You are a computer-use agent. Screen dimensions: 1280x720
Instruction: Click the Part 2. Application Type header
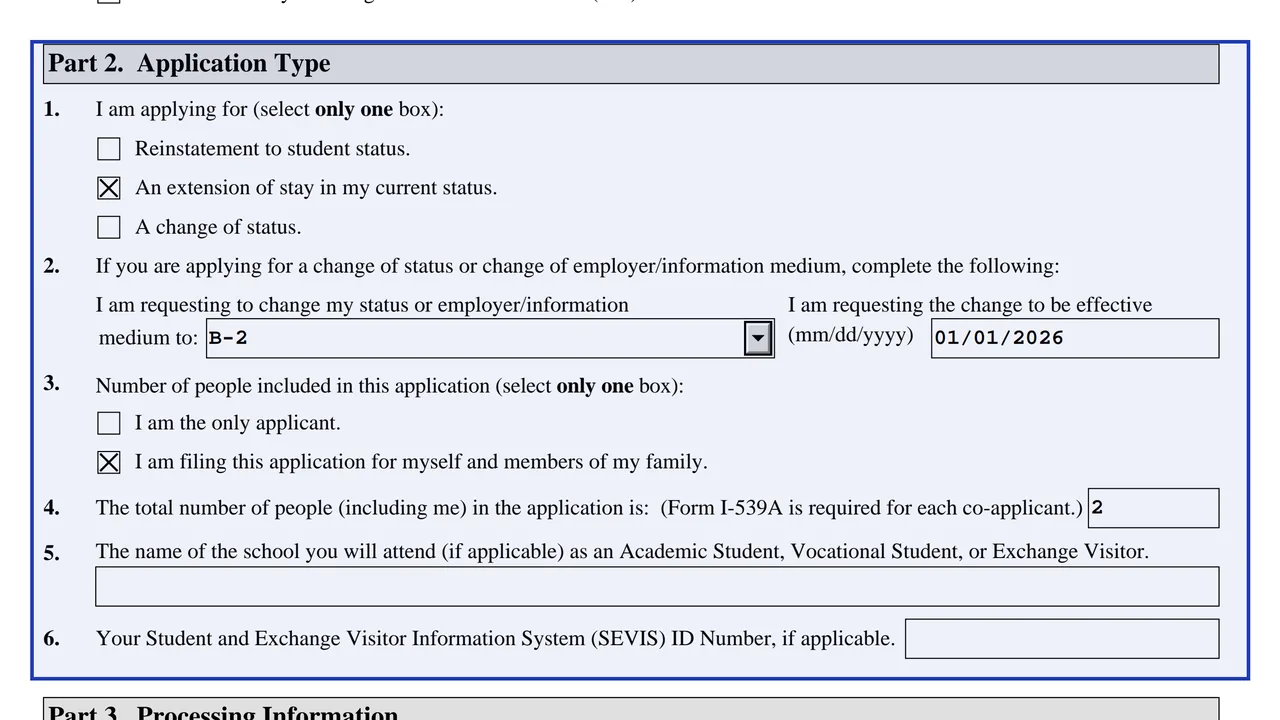(x=632, y=64)
